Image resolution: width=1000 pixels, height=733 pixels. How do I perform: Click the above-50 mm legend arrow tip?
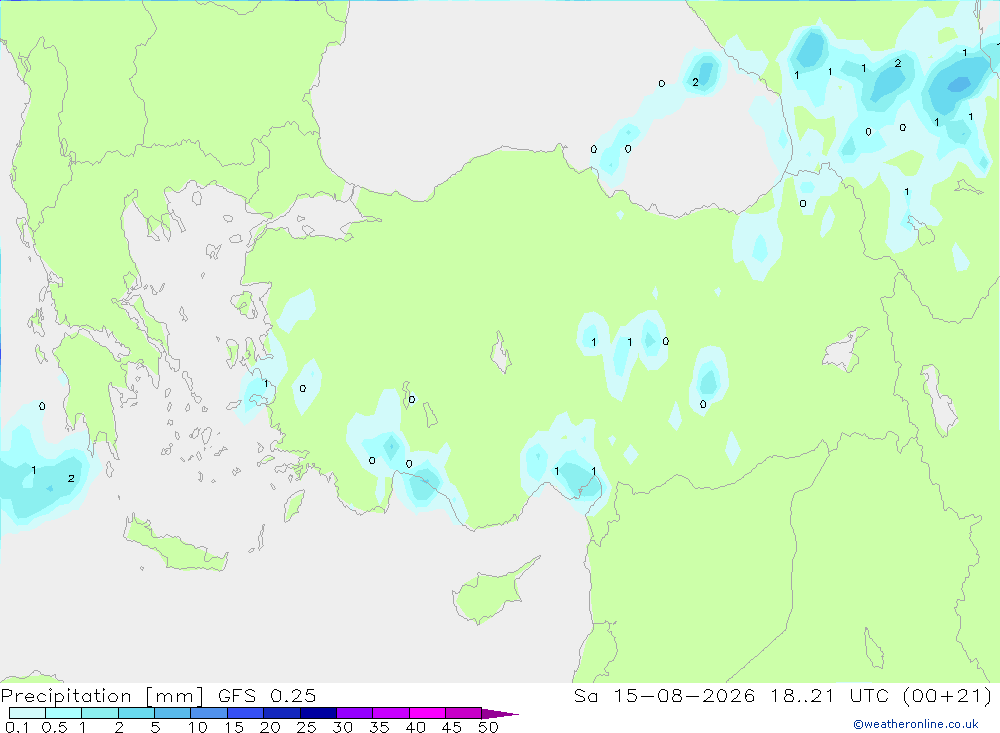coord(500,714)
